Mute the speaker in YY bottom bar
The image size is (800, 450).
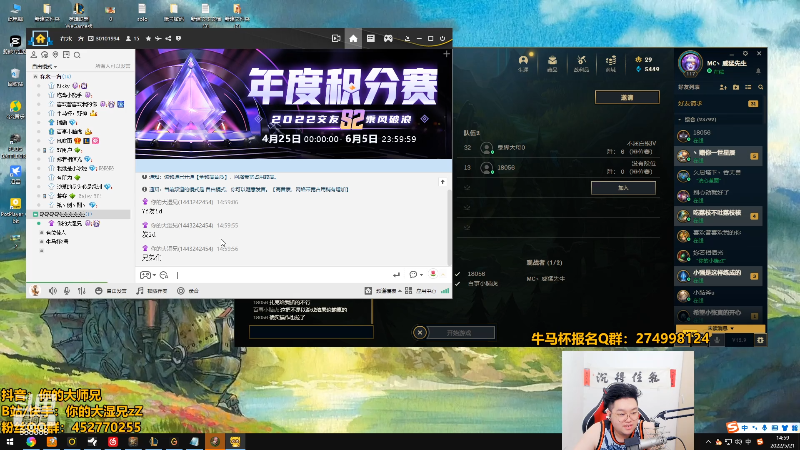pos(53,291)
